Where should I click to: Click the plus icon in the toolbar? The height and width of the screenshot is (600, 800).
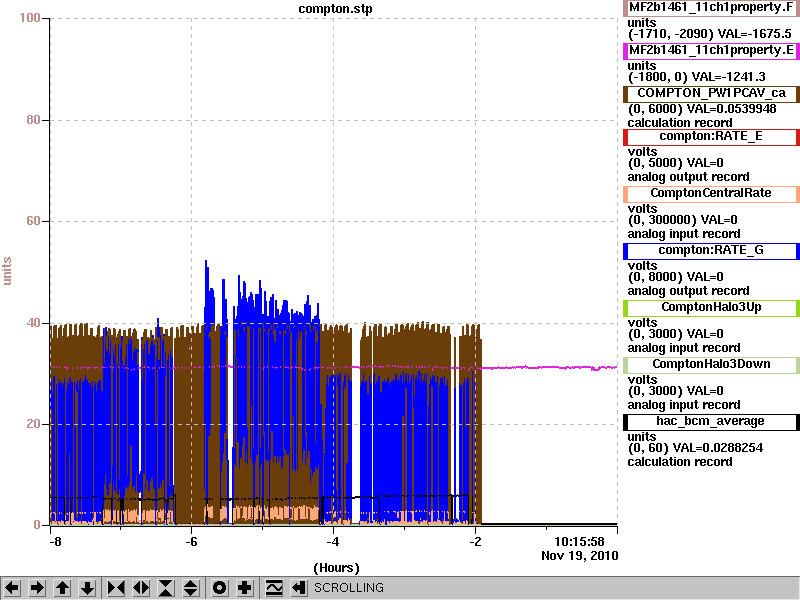tap(245, 588)
